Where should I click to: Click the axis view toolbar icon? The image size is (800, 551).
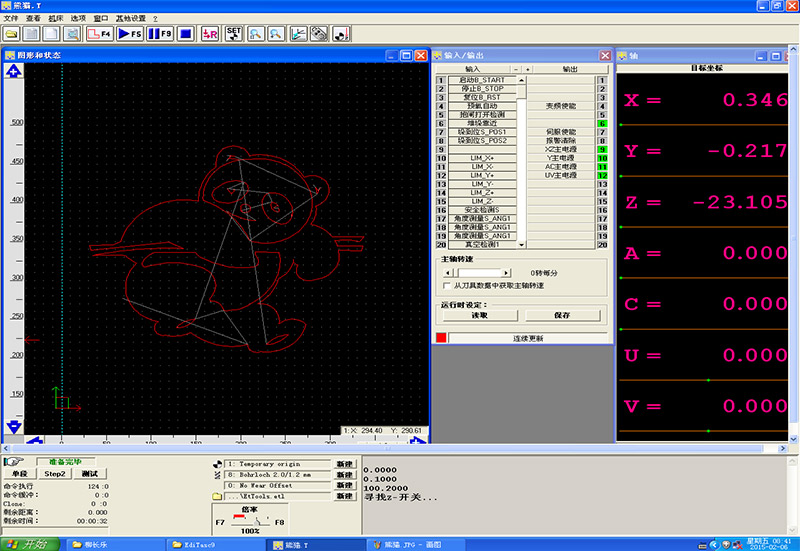pyautogui.click(x=298, y=34)
